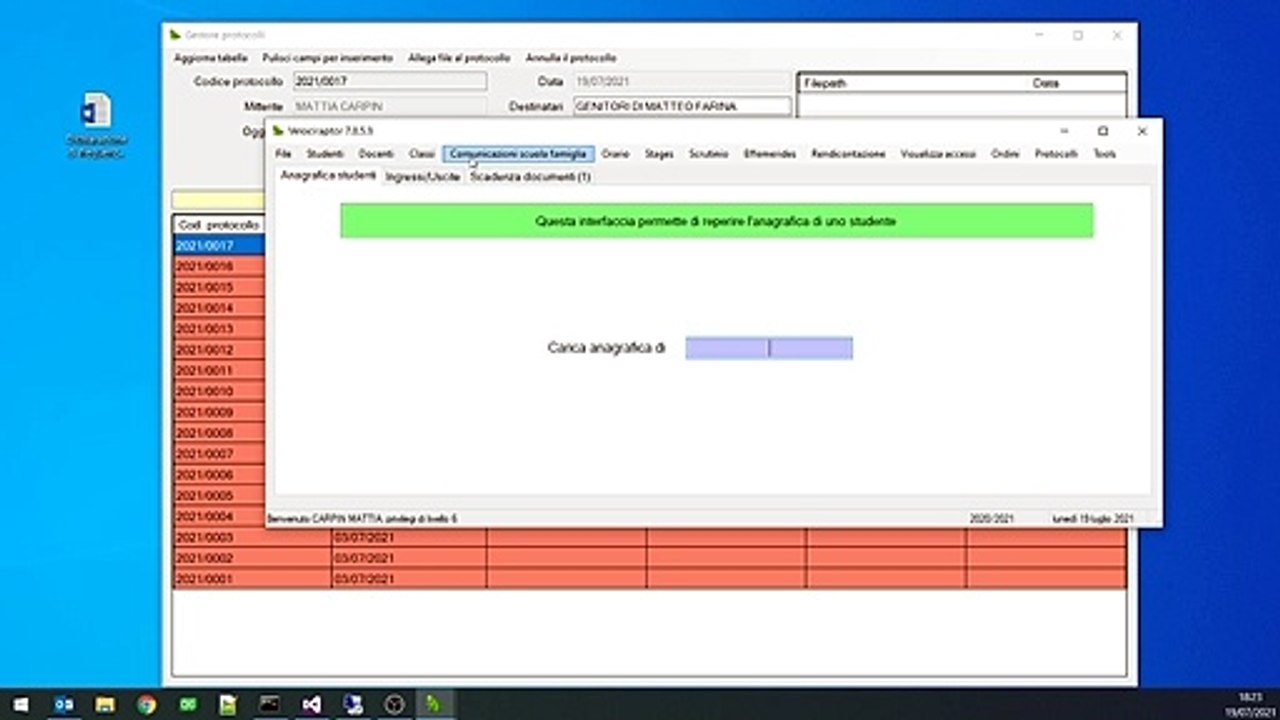Click Pulisci campi per inserimento
The height and width of the screenshot is (720, 1280).
coord(328,58)
